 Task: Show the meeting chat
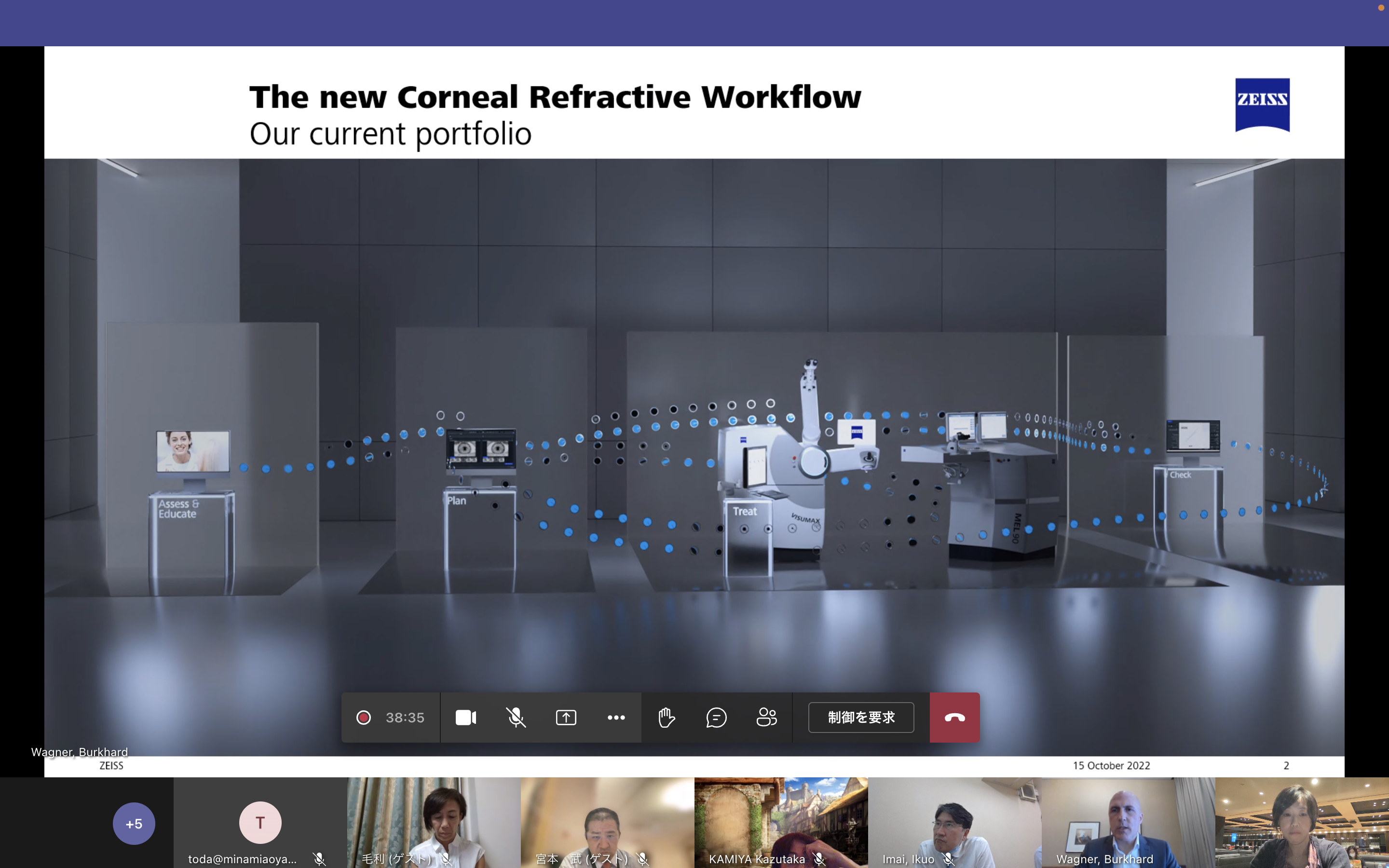point(716,718)
